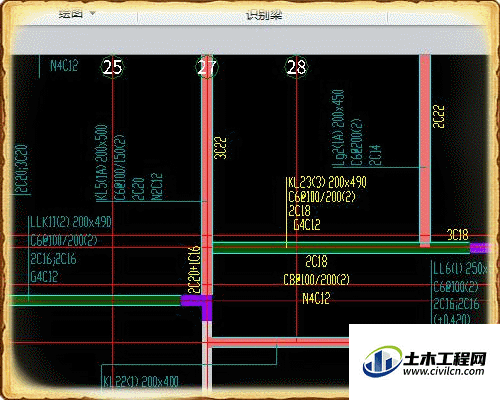
Task: Click cyan C6@100/200(2) under LLK11
Action: 64,240
